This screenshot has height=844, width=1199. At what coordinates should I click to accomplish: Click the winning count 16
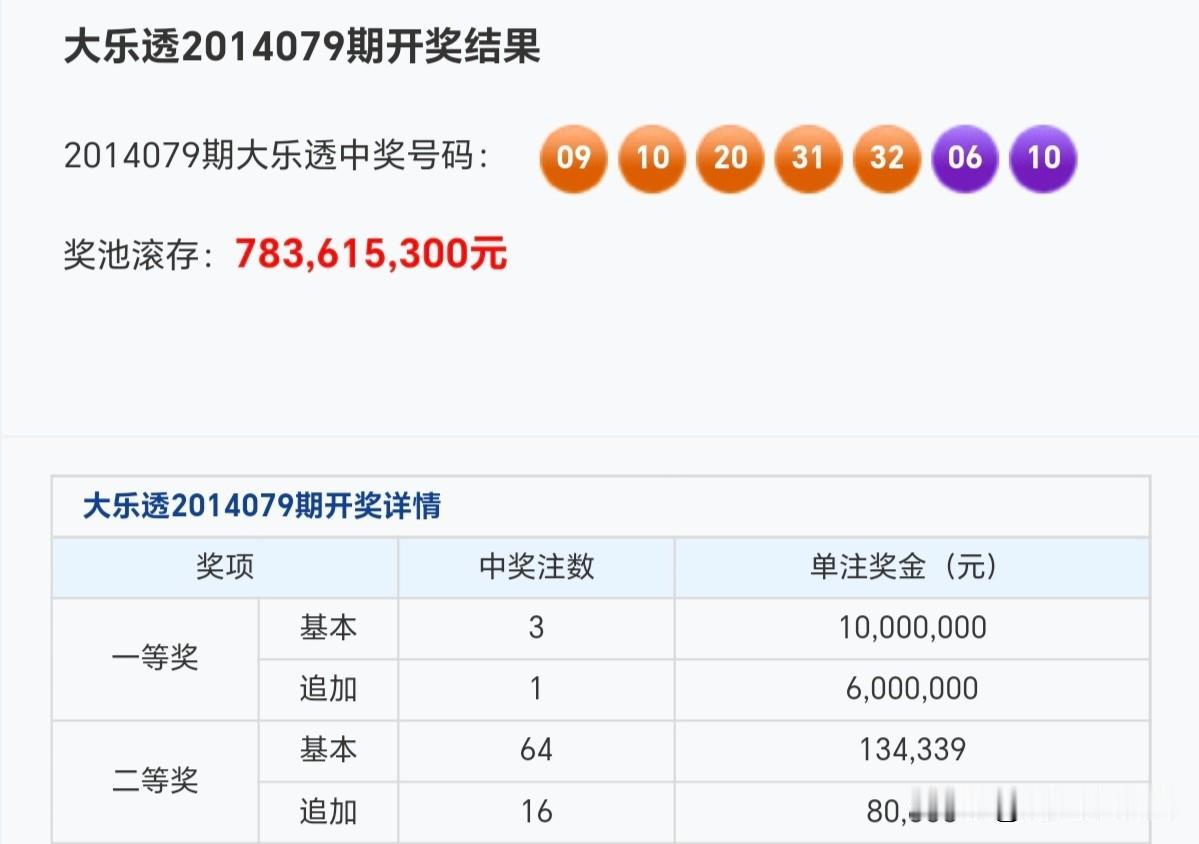(x=536, y=812)
